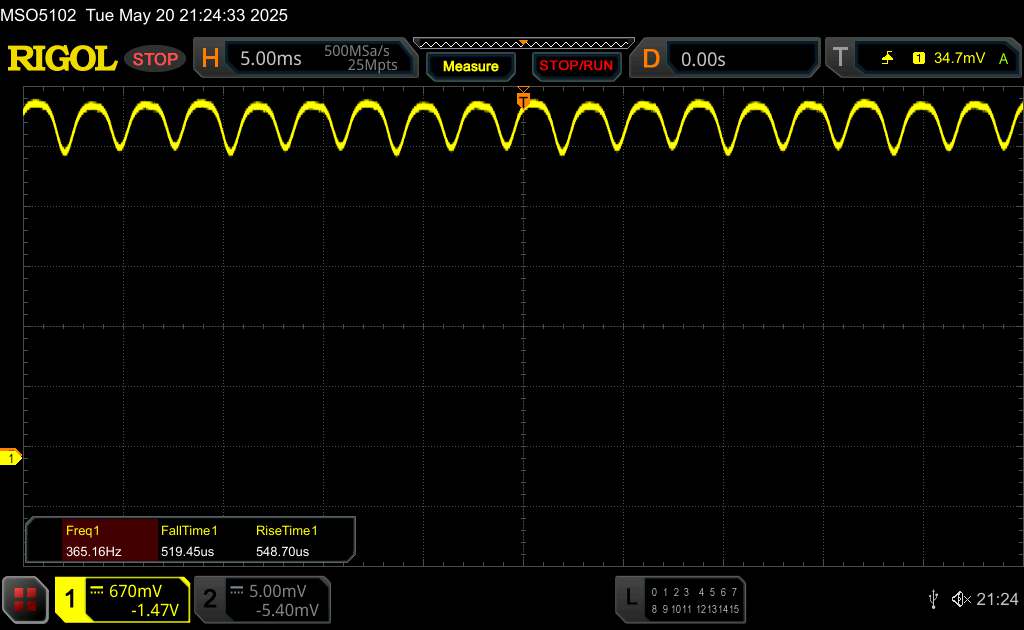The image size is (1024, 630).
Task: Toggle channel 1 yellow button
Action: point(70,599)
